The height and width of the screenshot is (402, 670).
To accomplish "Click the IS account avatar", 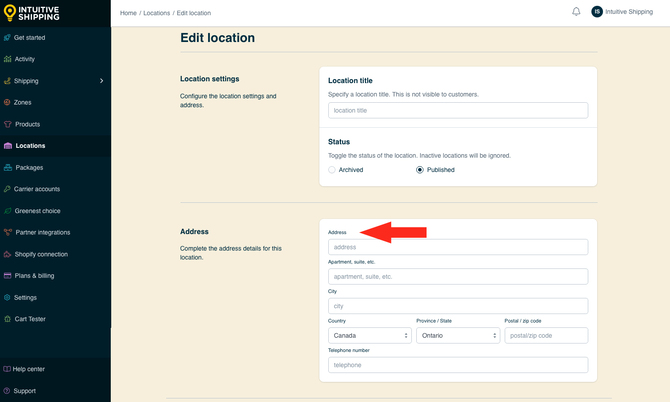I will [x=597, y=12].
